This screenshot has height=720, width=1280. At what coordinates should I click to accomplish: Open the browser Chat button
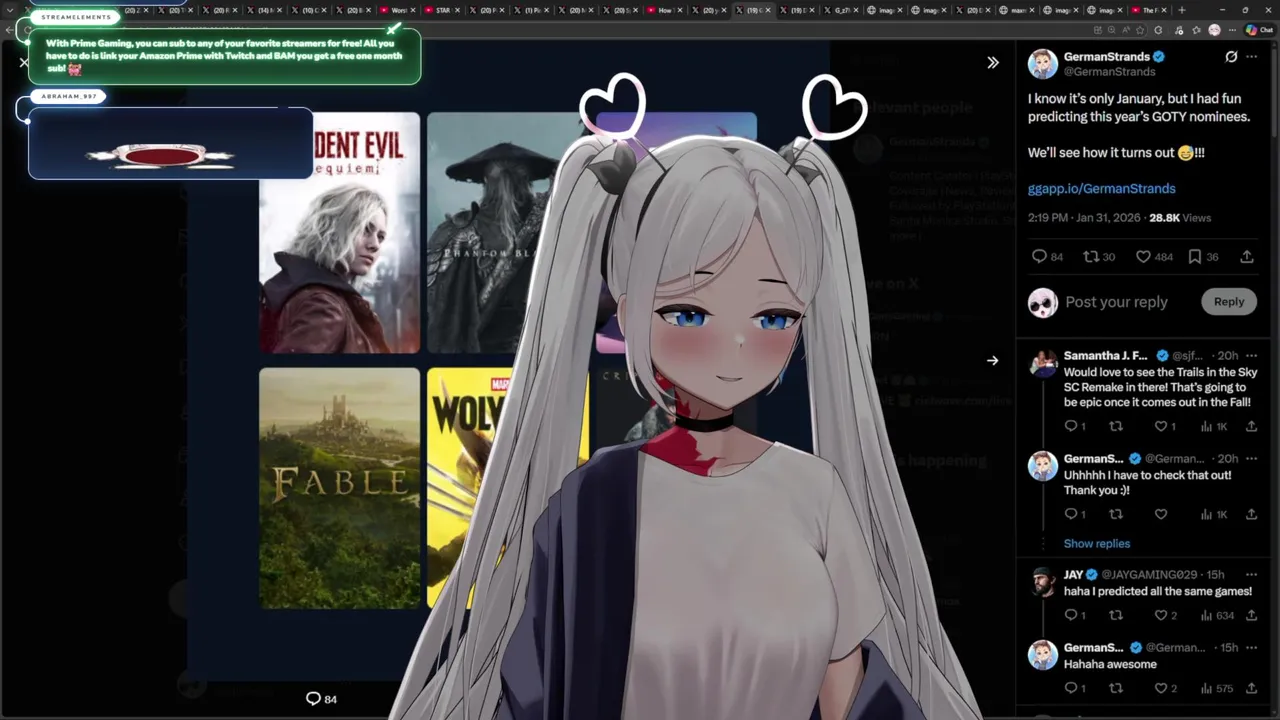click(1259, 30)
